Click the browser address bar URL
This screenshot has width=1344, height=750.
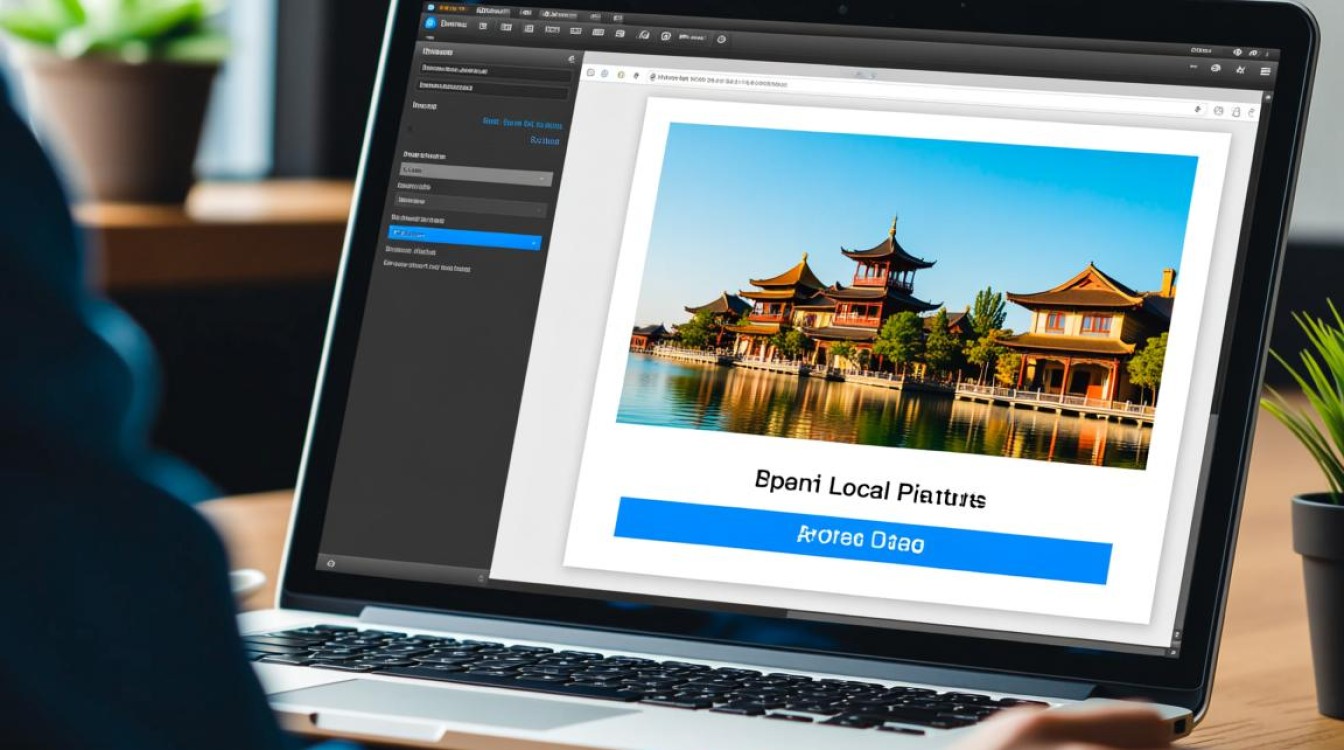point(720,78)
